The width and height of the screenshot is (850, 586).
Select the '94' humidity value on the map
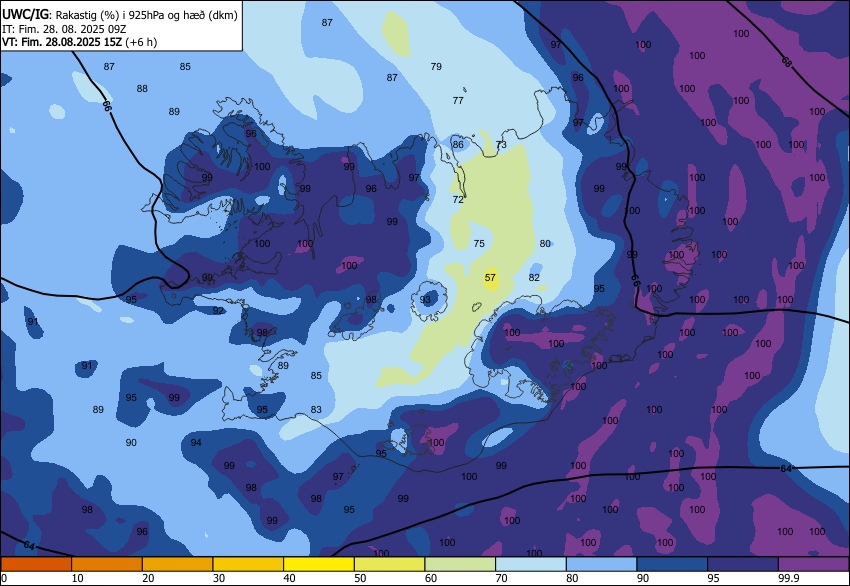[196, 443]
